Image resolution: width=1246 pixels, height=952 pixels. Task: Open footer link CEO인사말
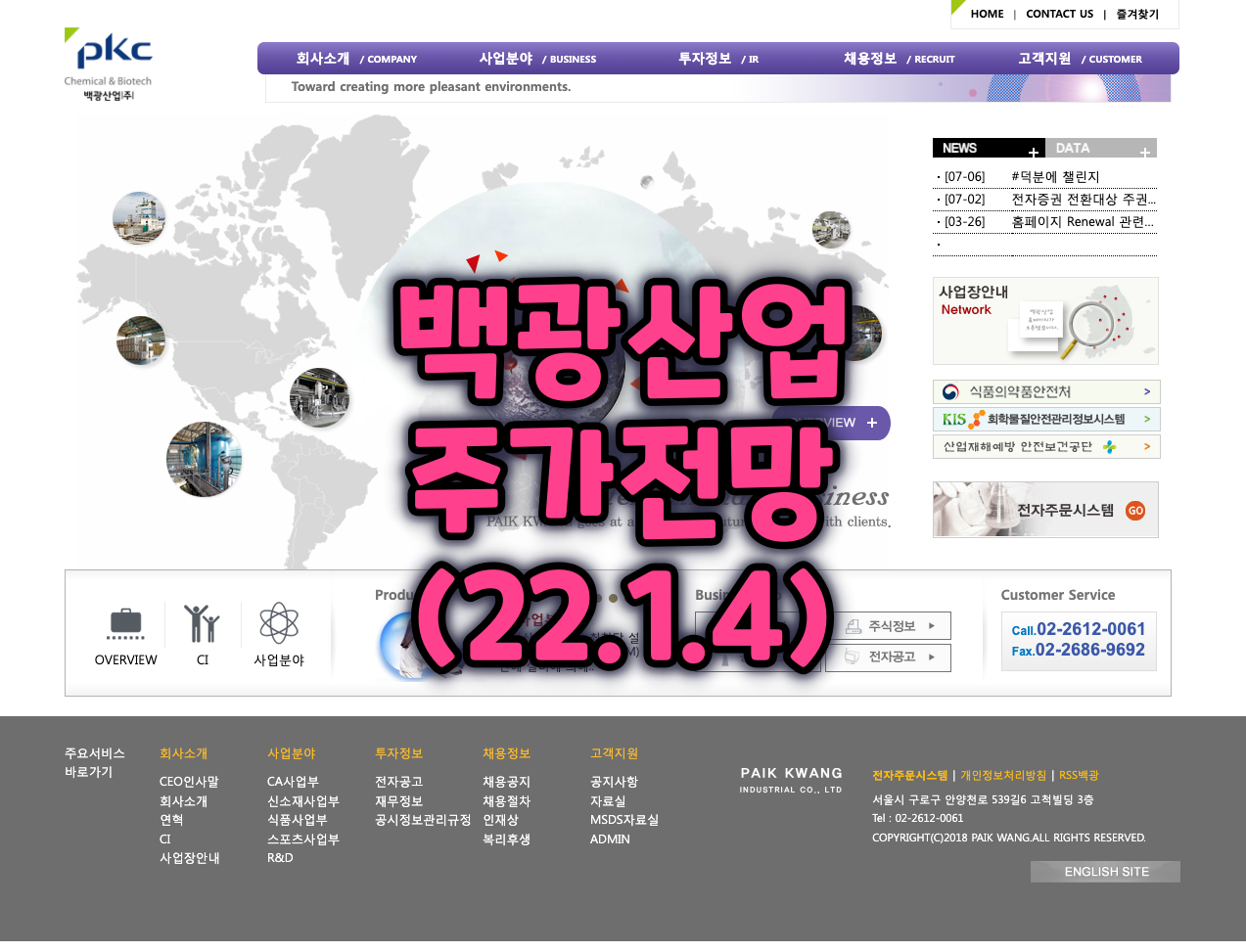coord(189,782)
